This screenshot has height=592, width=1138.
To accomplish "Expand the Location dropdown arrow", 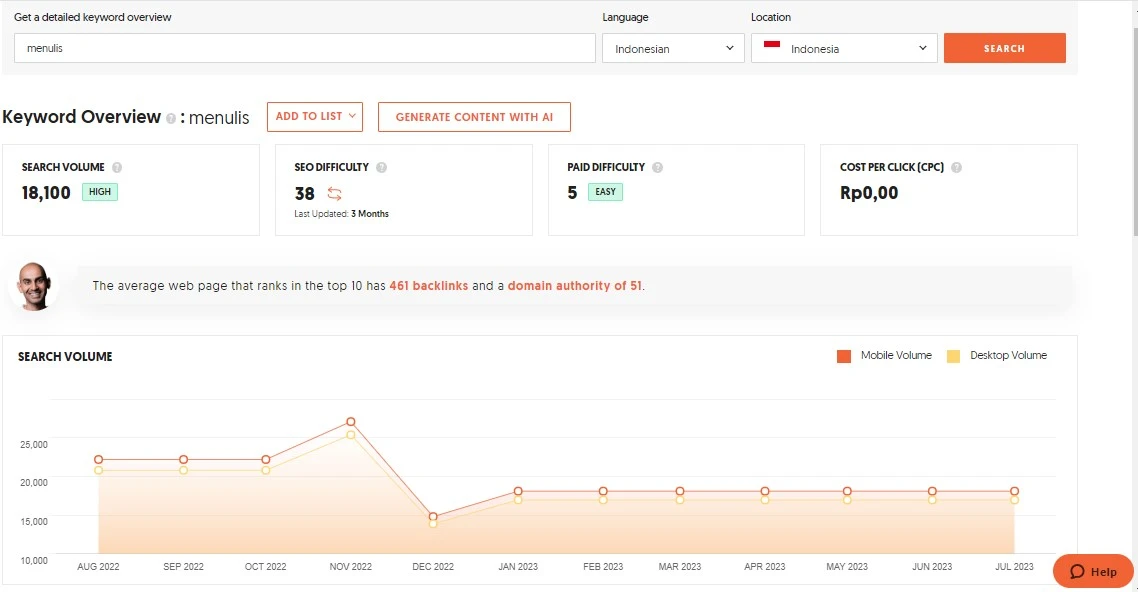I will [922, 48].
